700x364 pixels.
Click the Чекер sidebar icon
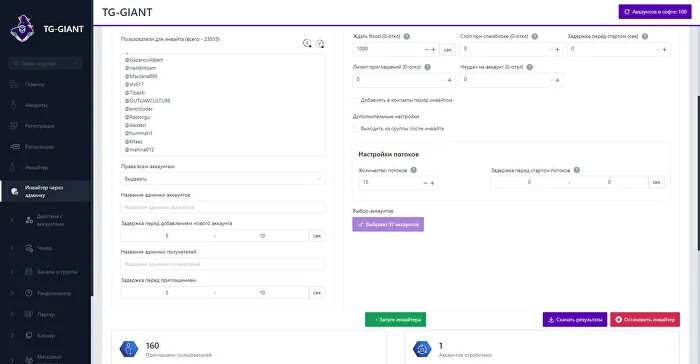29,248
